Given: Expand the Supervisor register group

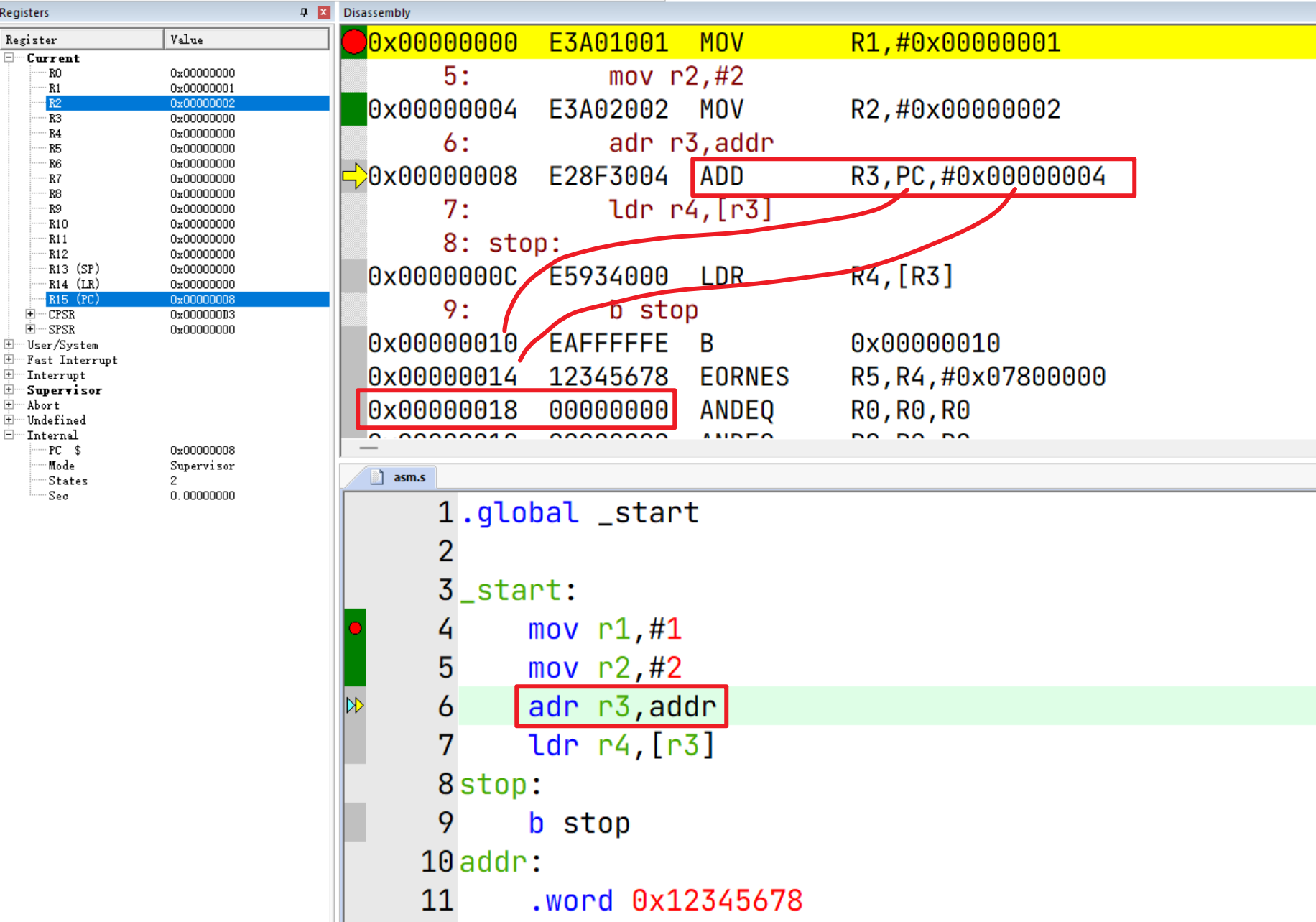Looking at the screenshot, I should [x=9, y=389].
